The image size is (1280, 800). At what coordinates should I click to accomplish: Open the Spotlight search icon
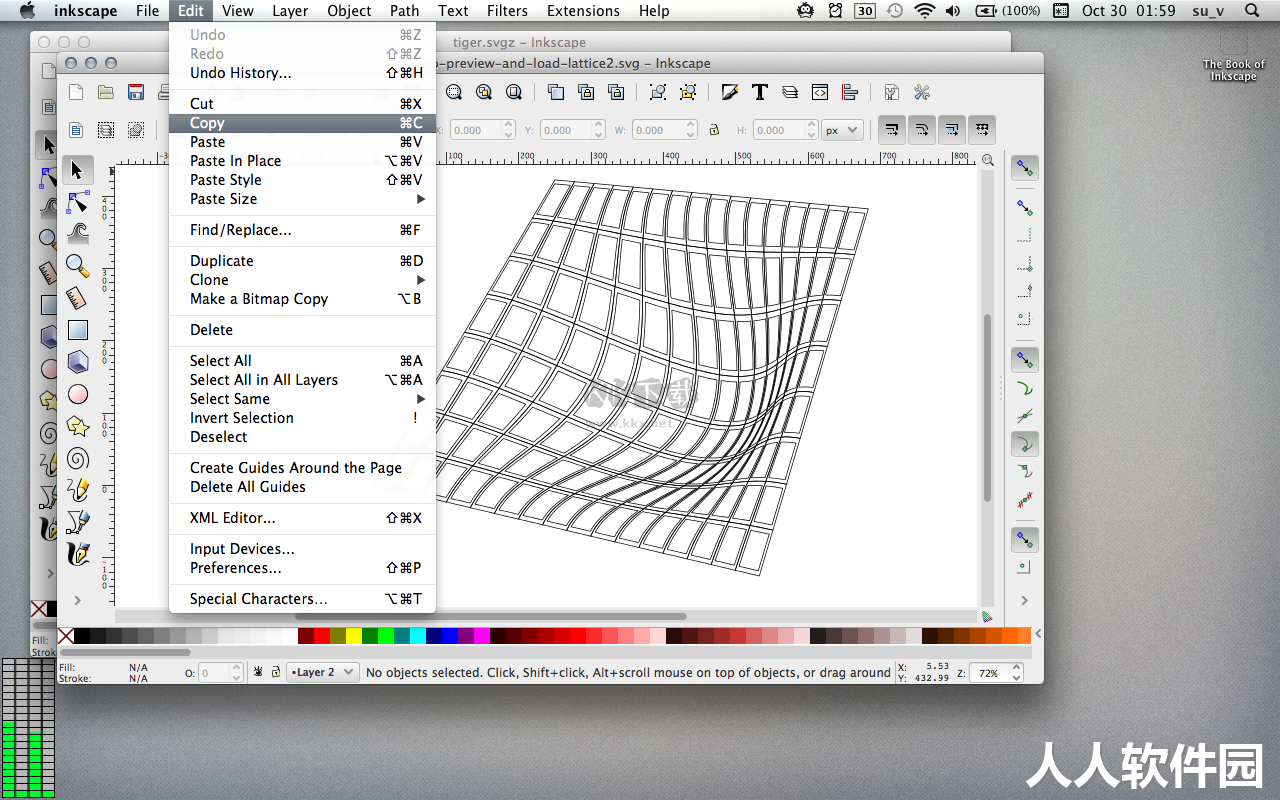point(1251,11)
